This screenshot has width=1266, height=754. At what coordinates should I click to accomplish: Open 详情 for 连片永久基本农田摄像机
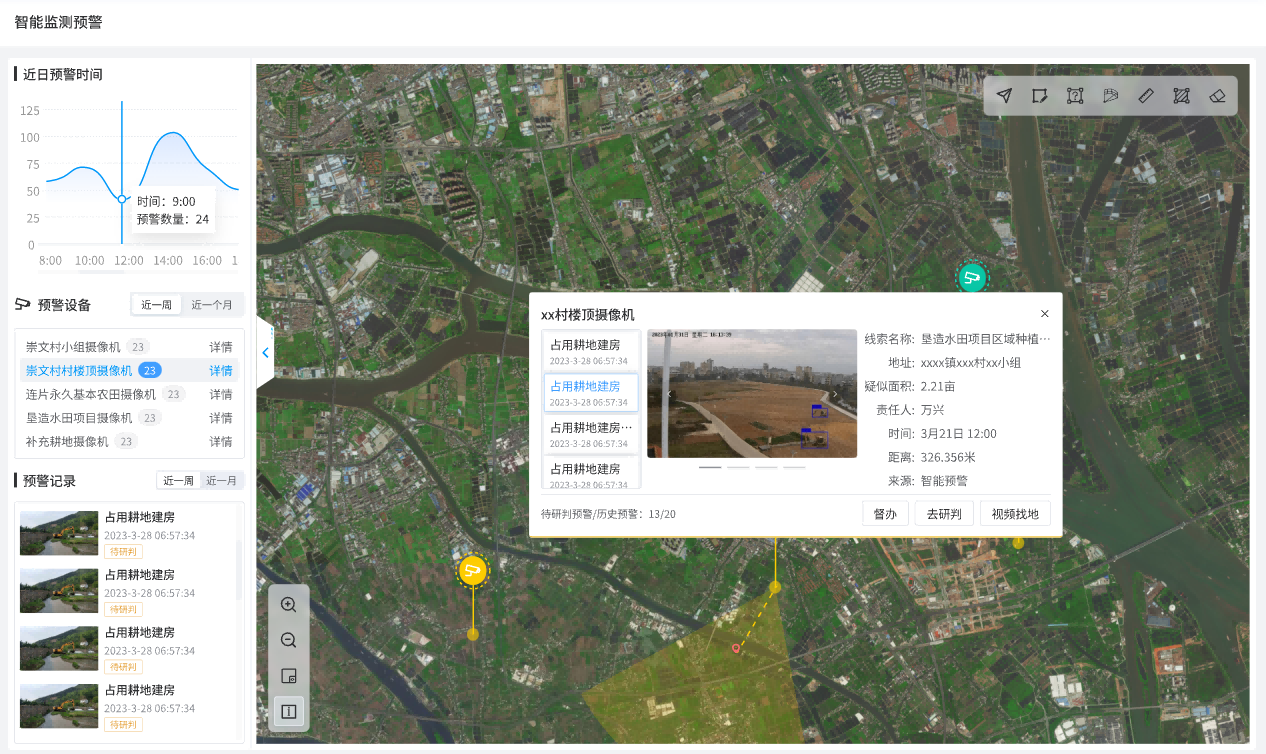[221, 394]
